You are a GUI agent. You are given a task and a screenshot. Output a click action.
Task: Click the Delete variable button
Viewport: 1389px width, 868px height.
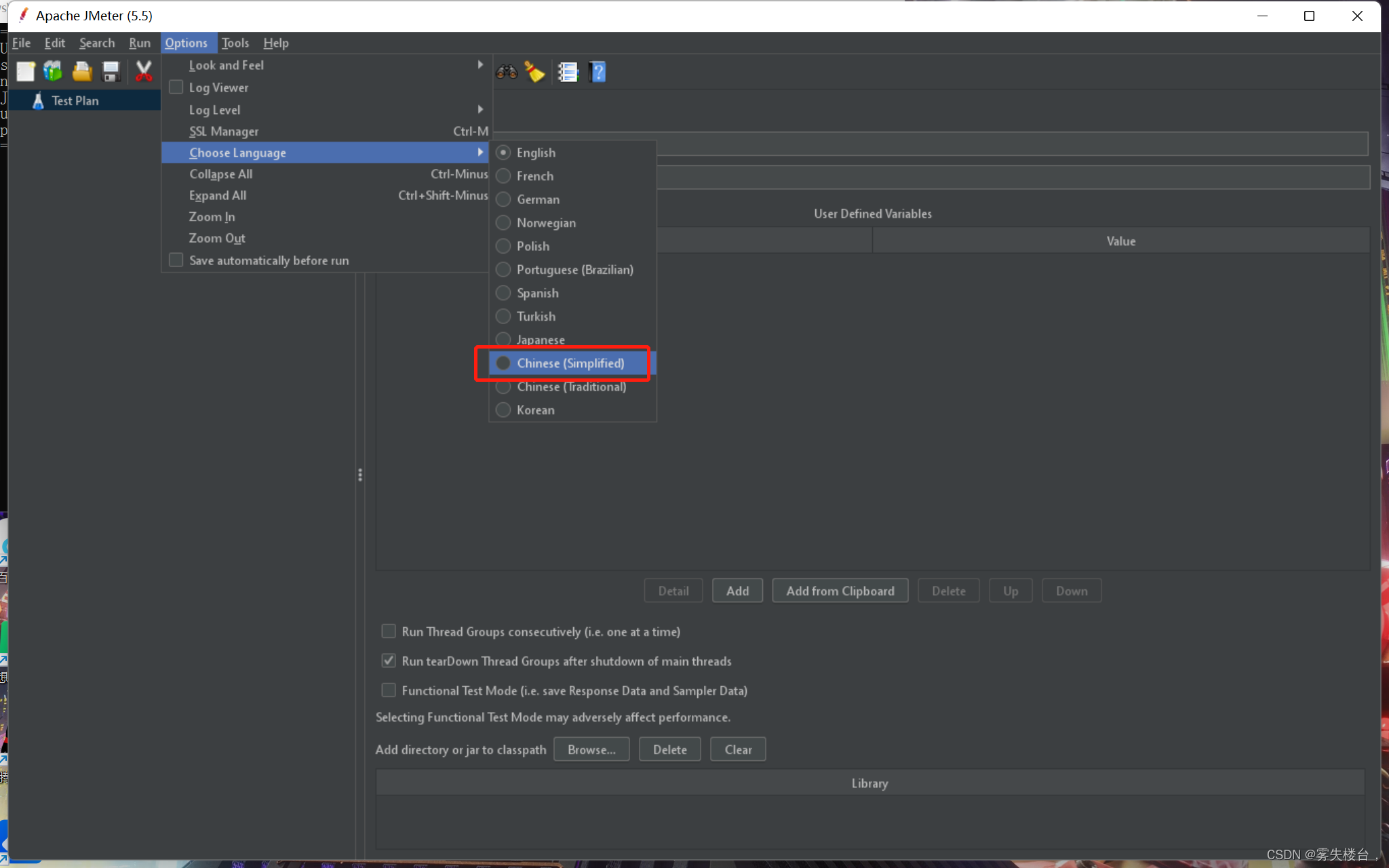[x=948, y=591]
